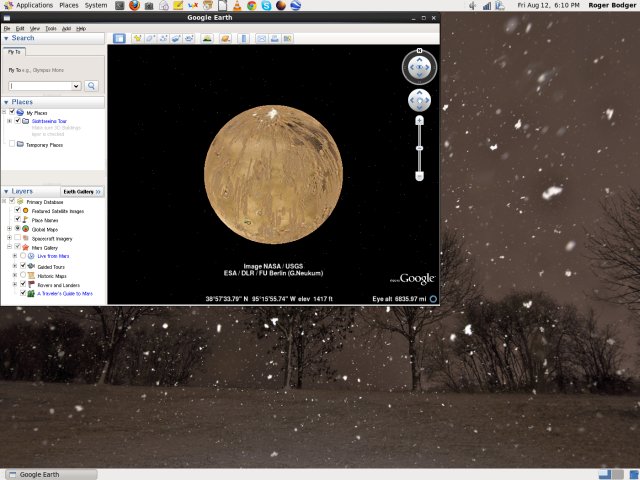Open the Tools menu
This screenshot has height=480, width=640.
(x=51, y=29)
